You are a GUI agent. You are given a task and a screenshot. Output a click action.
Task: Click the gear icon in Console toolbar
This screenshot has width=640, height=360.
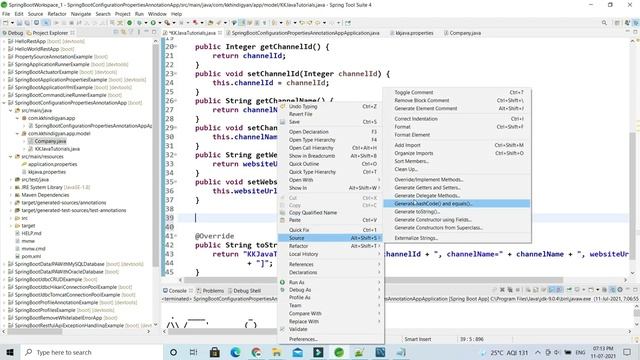620,290
